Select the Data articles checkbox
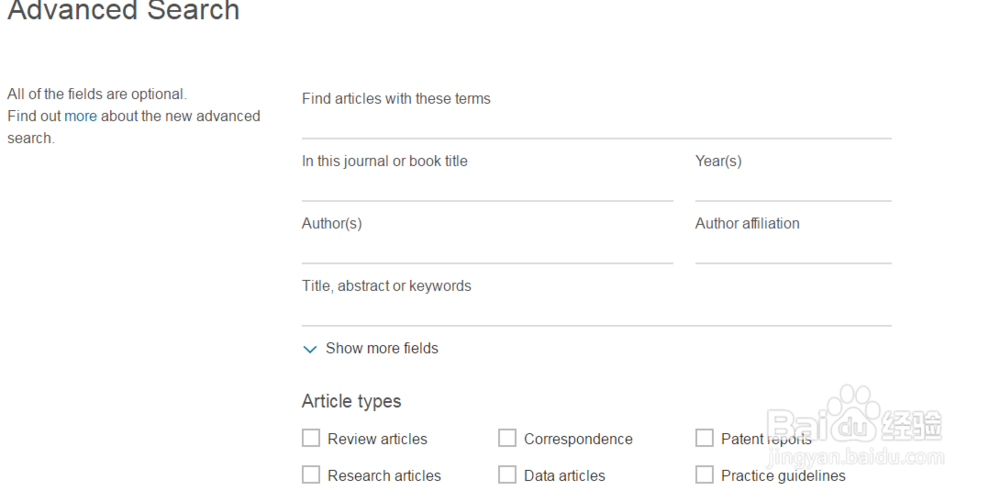 pyautogui.click(x=507, y=475)
